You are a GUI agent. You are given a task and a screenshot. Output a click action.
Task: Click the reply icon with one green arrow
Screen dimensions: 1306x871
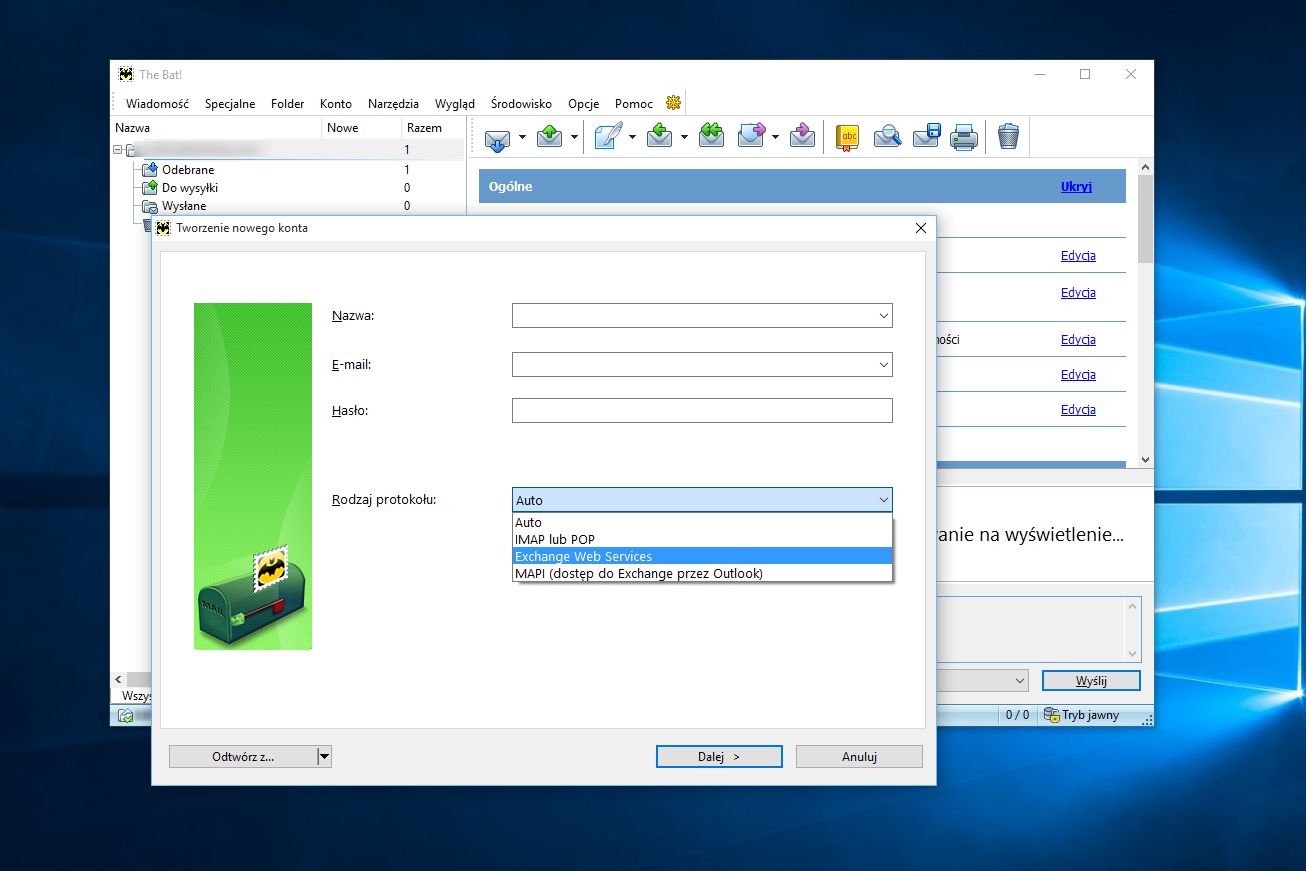pyautogui.click(x=660, y=137)
